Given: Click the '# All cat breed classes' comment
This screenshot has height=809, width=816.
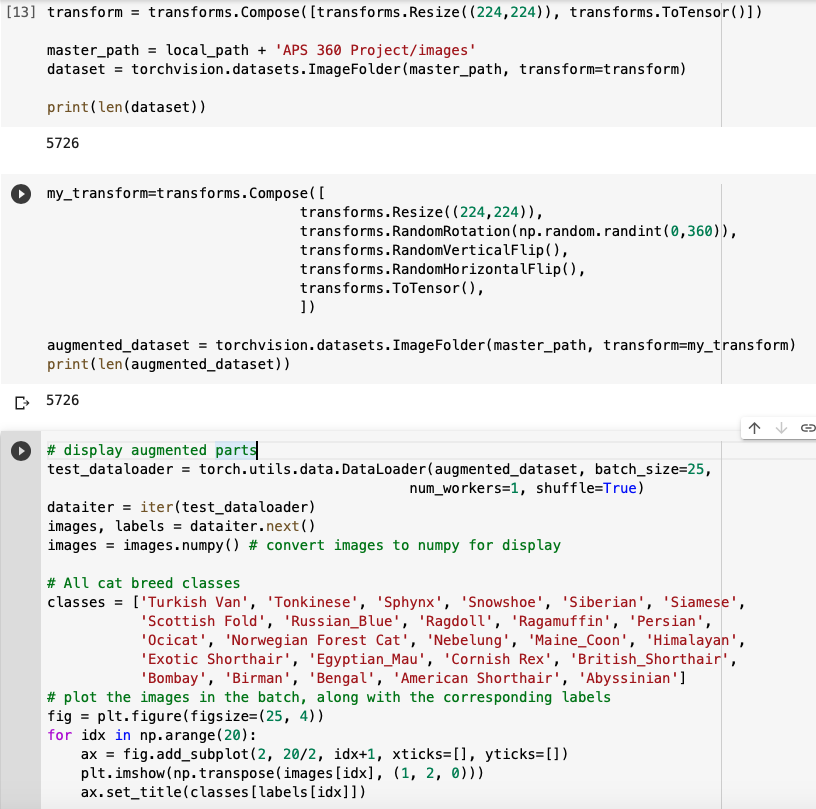Looking at the screenshot, I should (144, 583).
